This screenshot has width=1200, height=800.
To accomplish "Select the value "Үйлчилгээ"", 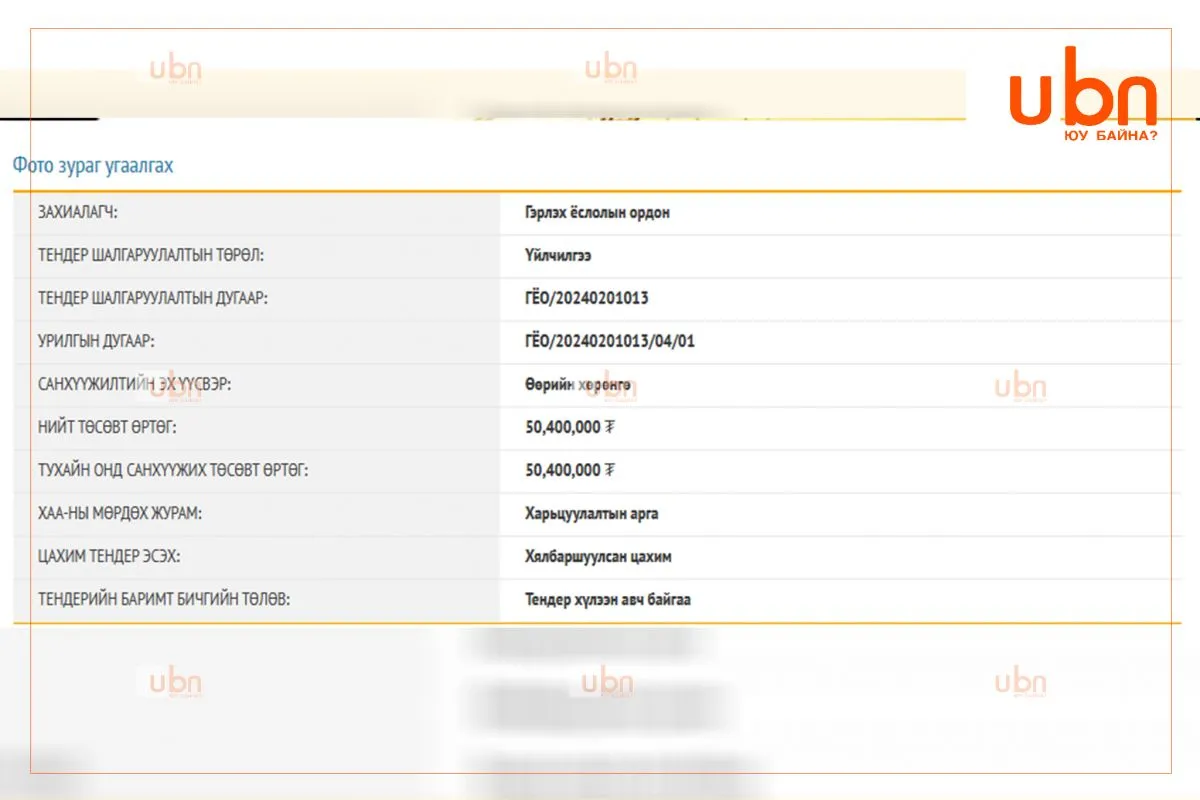I will click(x=558, y=256).
